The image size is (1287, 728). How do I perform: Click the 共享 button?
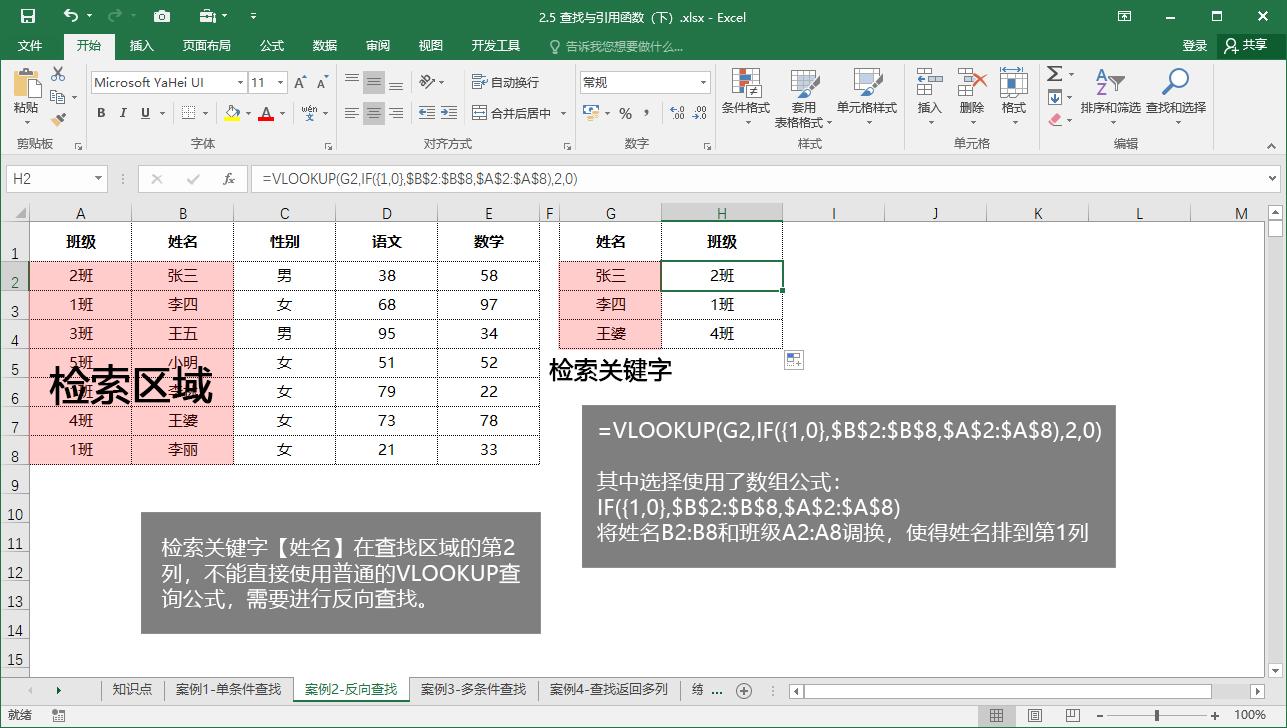(x=1248, y=45)
